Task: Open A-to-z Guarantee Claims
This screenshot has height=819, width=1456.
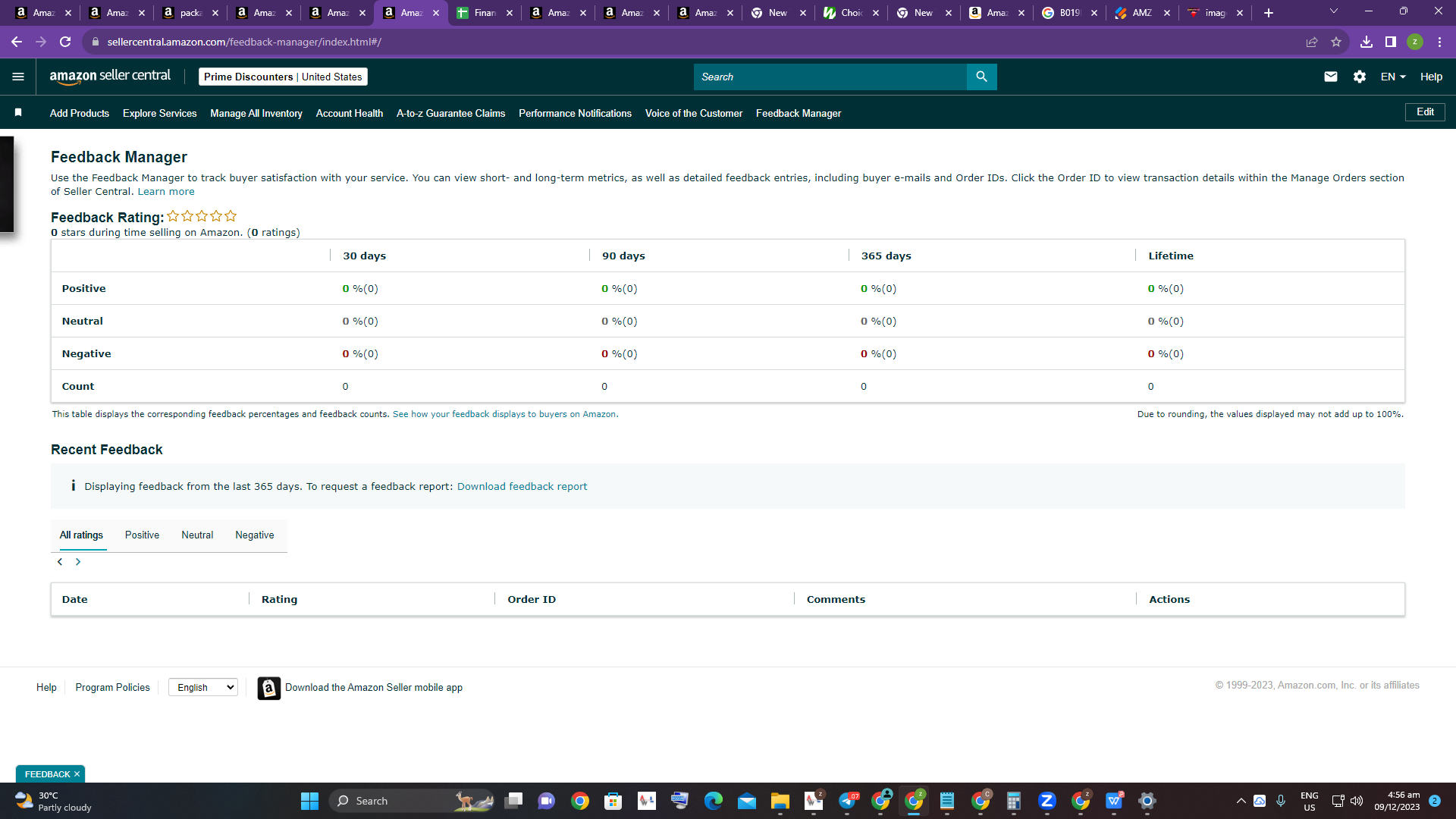Action: (451, 113)
